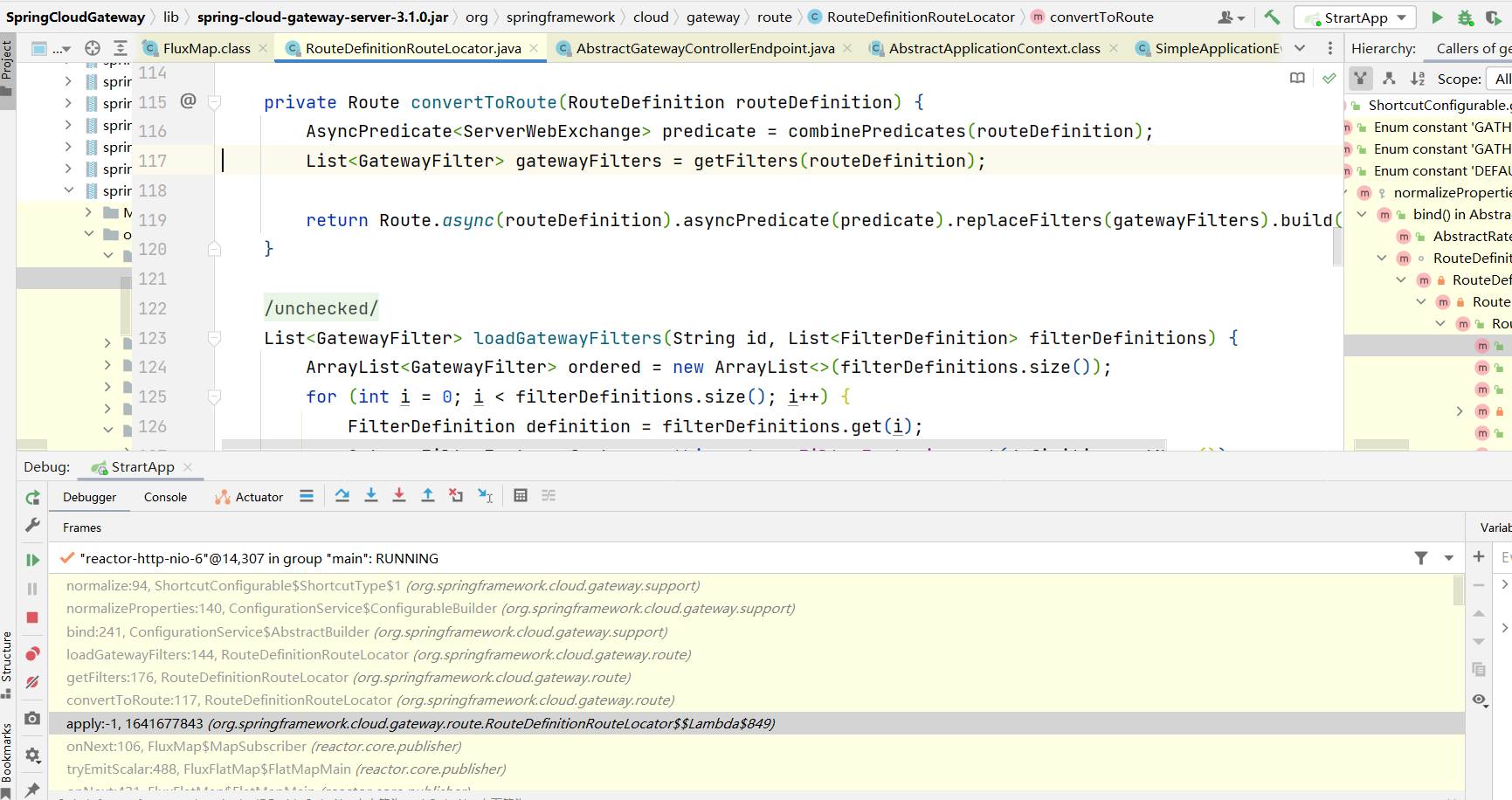
Task: Toggle watches eye icon in Variables pane
Action: coord(1479,700)
